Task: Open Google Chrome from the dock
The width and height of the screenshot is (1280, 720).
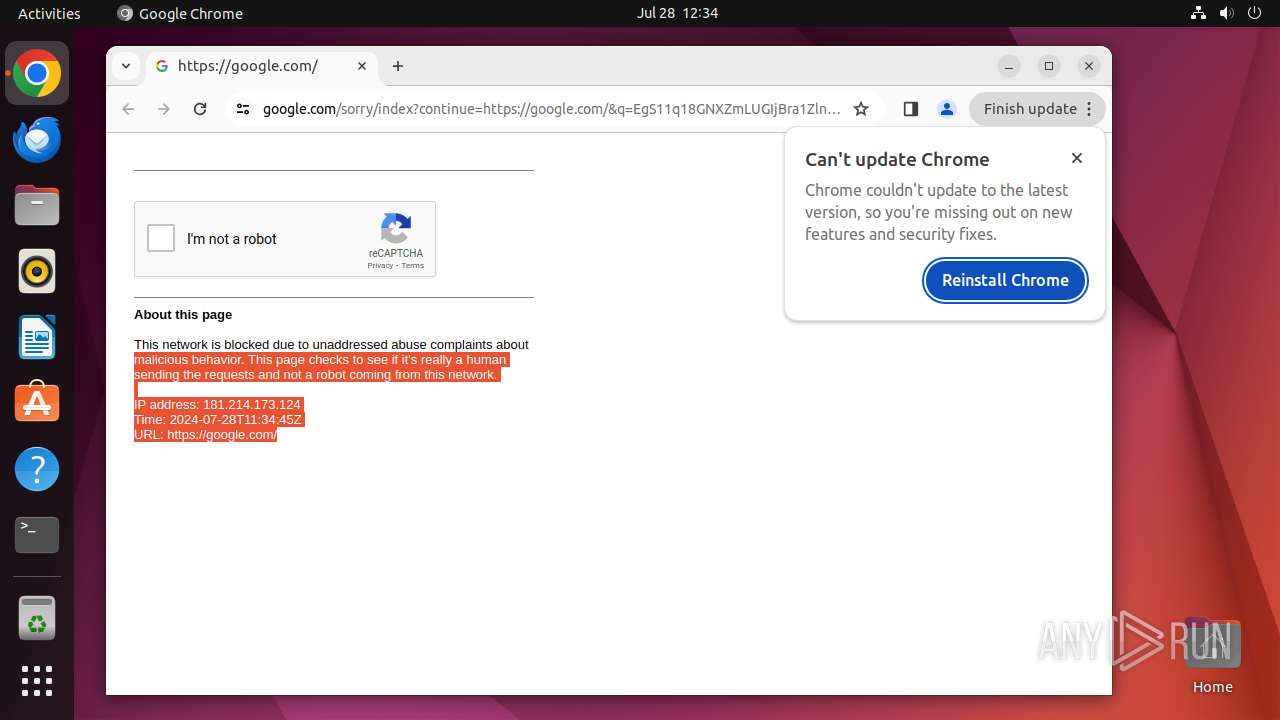Action: coord(37,74)
